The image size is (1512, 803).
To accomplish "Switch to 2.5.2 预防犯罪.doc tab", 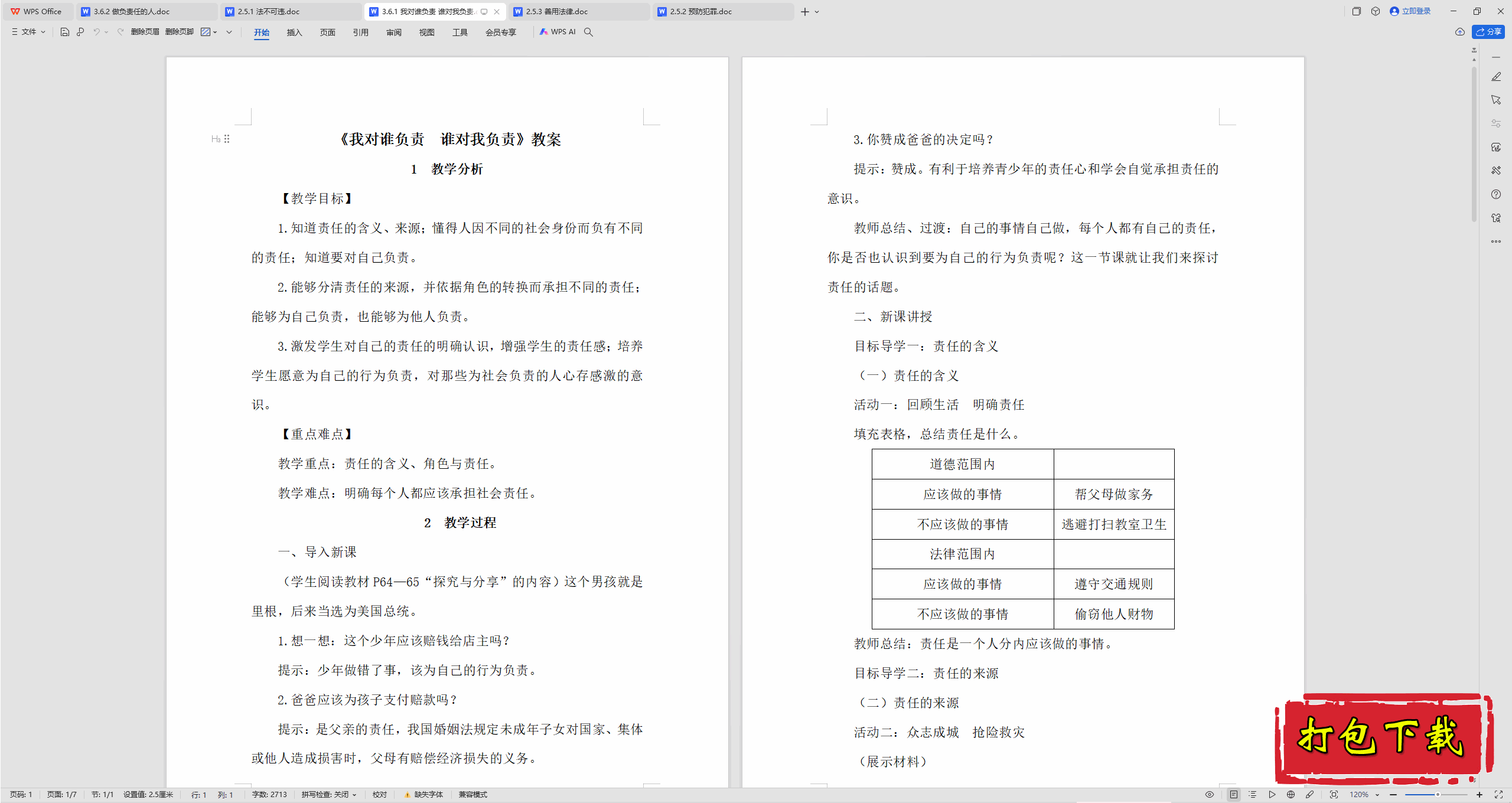I will [724, 11].
